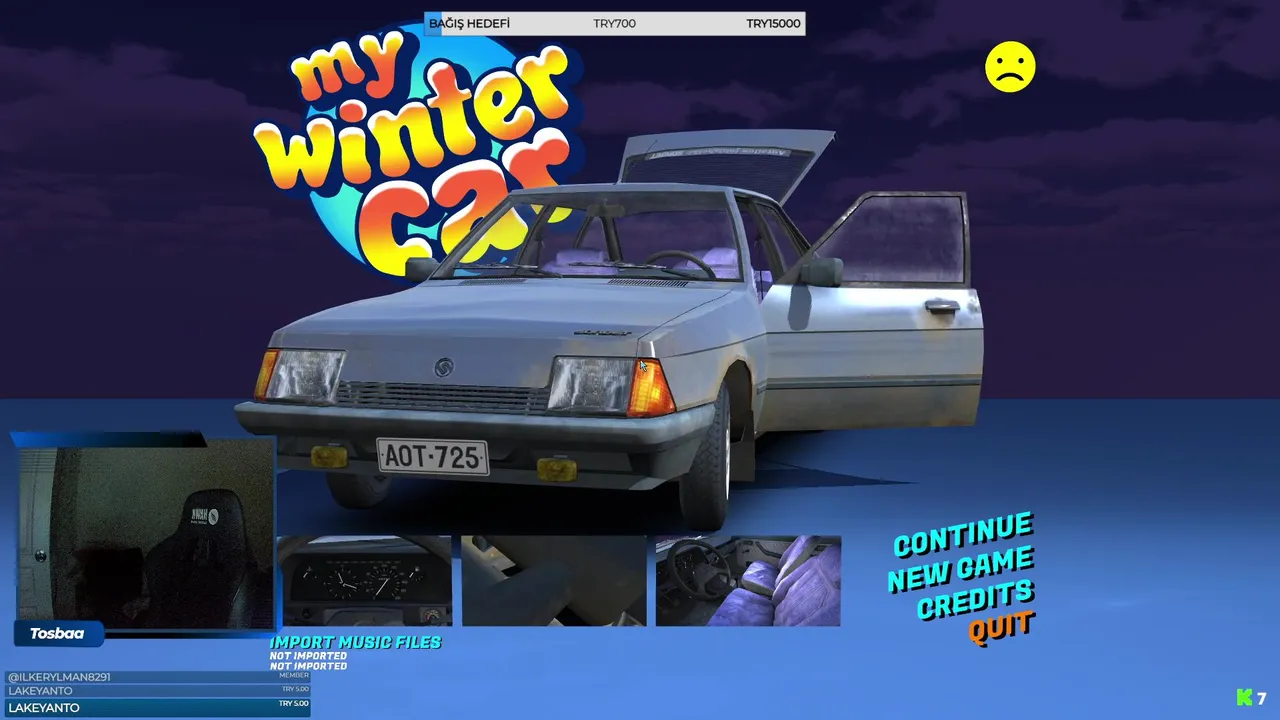The image size is (1280, 720).
Task: Click the AOT-725 license plate
Action: coord(432,457)
